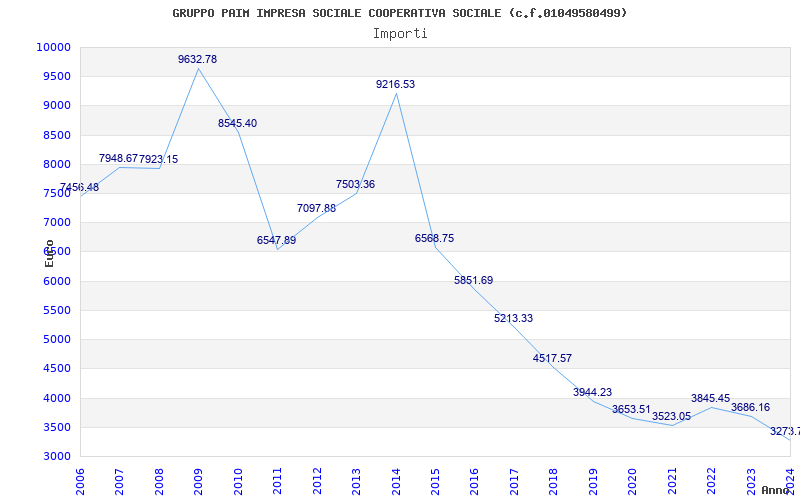Viewport: 800px width, 500px height.
Task: Click the 3686.16 data label
Action: tap(751, 407)
